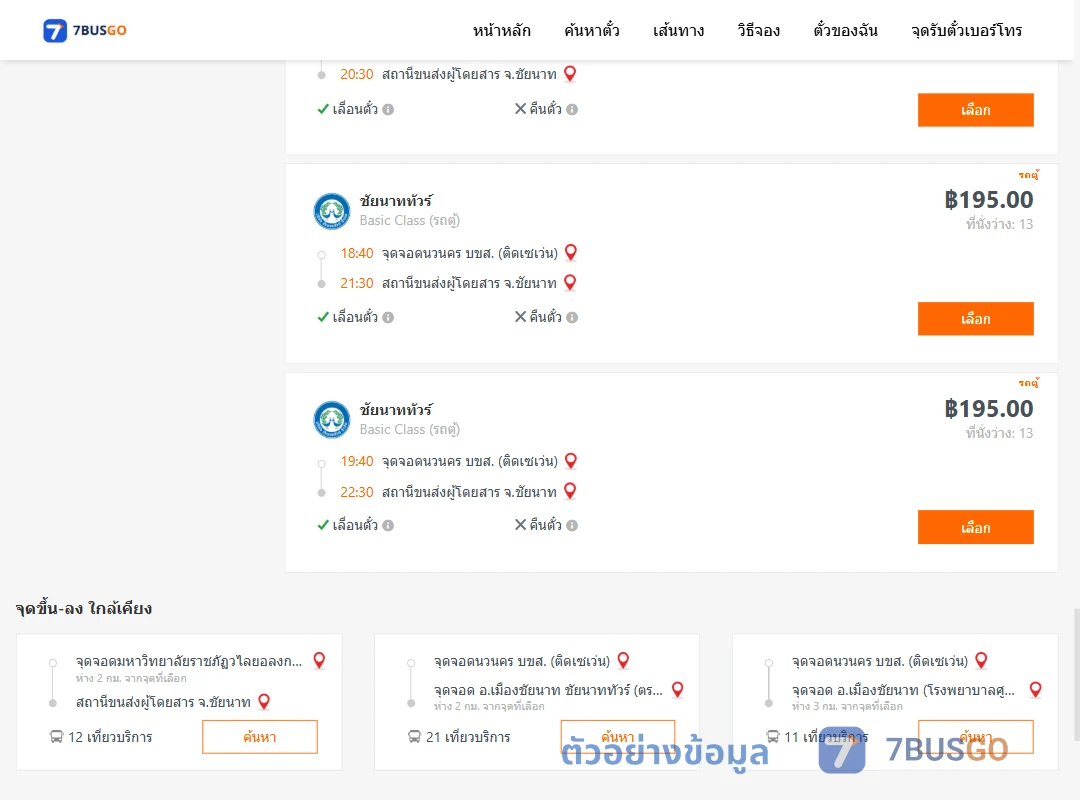Search the 11 เที่ยวบริการ nearby route
Image resolution: width=1080 pixels, height=800 pixels.
click(975, 737)
